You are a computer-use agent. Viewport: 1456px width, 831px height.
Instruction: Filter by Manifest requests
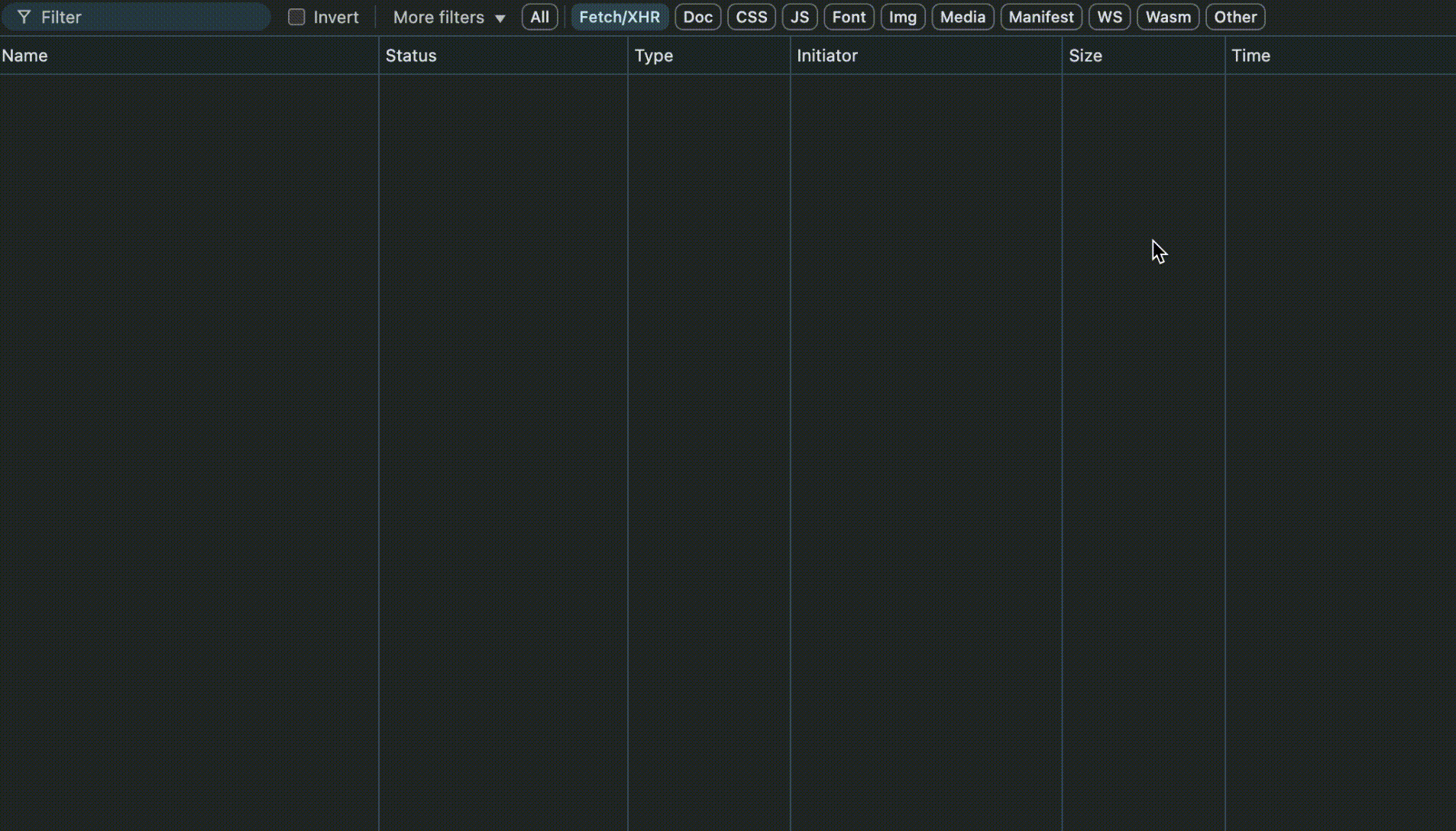coord(1041,17)
